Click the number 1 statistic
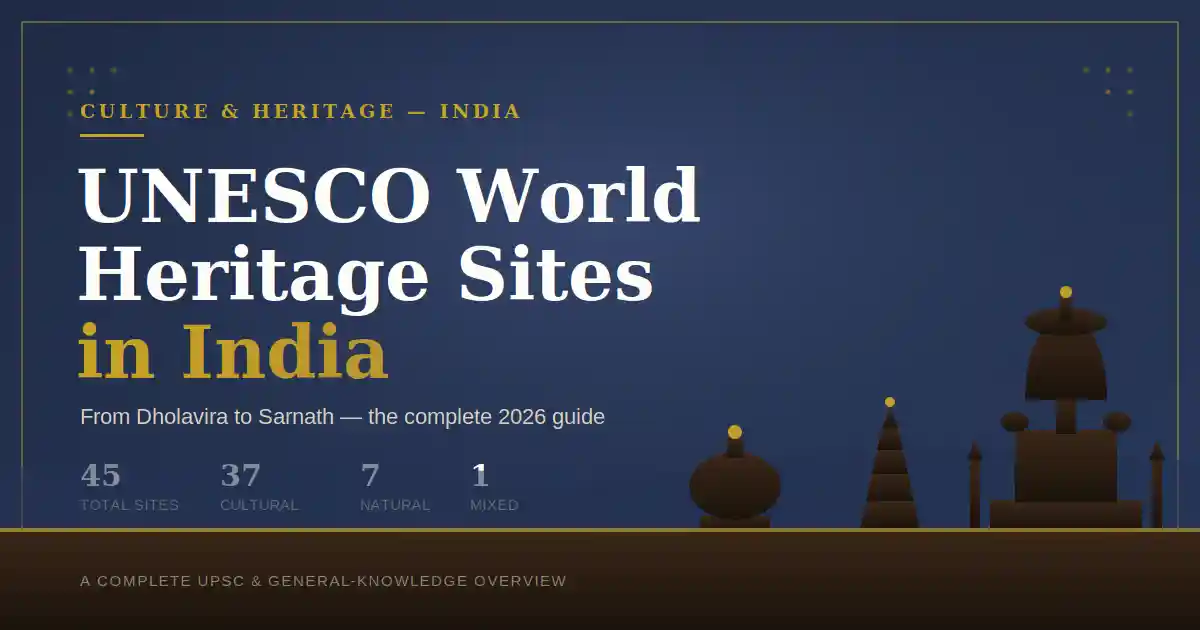This screenshot has height=630, width=1200. (480, 475)
